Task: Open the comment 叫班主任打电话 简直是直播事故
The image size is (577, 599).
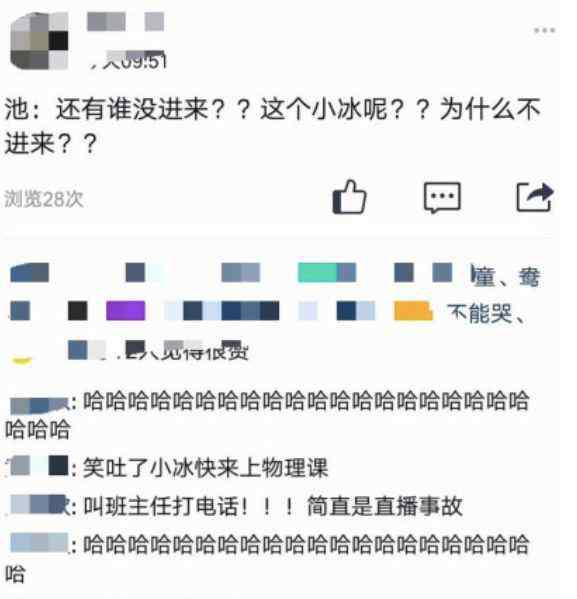Action: pyautogui.click(x=234, y=506)
